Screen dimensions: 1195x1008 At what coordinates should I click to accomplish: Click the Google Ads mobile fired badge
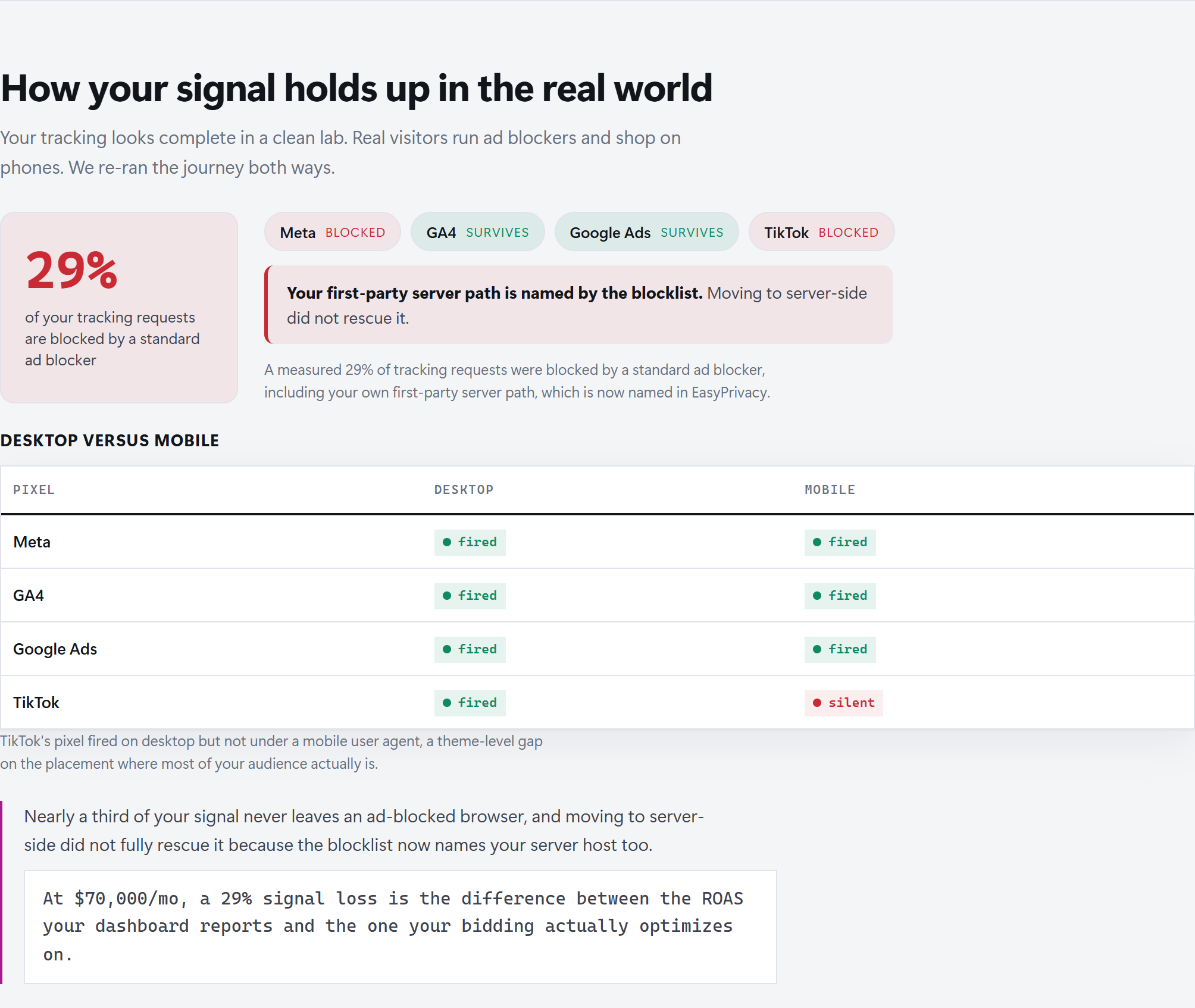coord(840,649)
